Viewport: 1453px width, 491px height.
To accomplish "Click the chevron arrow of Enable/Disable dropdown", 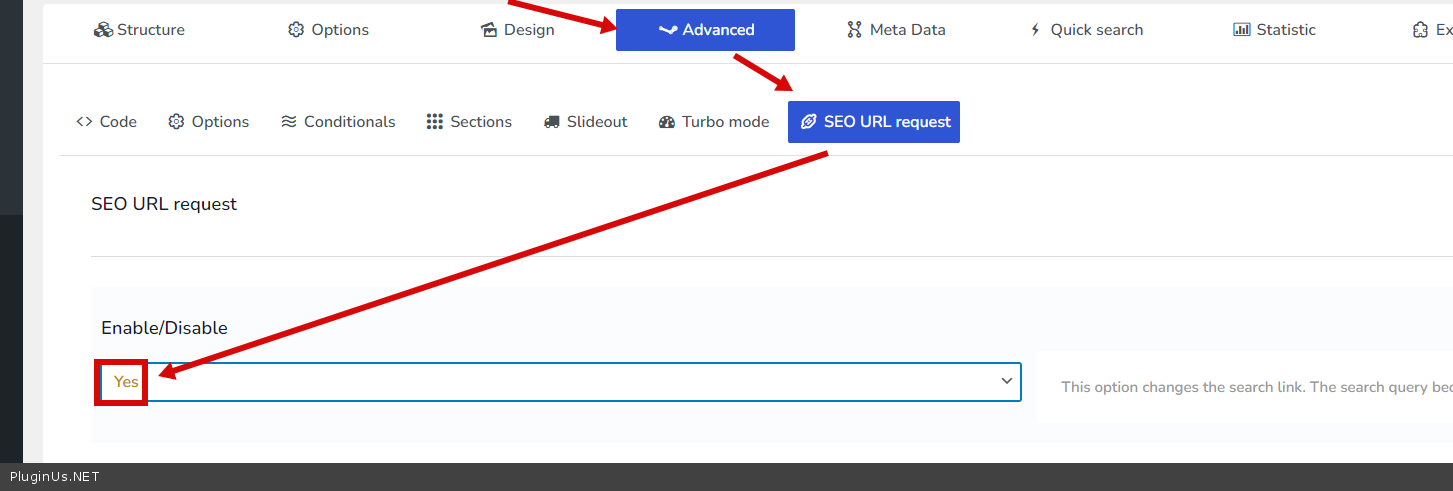I will (1006, 381).
